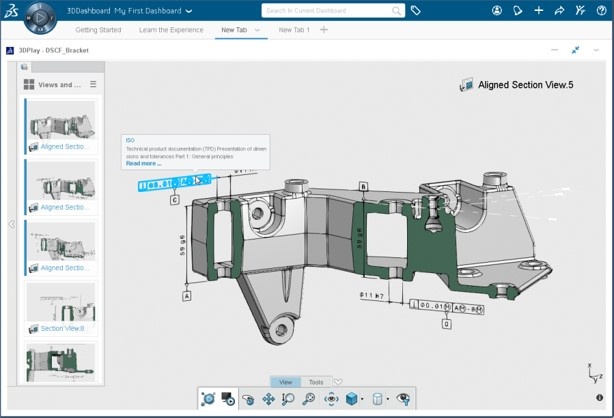The height and width of the screenshot is (418, 614).
Task: Select the New Tab tab
Action: (x=234, y=30)
